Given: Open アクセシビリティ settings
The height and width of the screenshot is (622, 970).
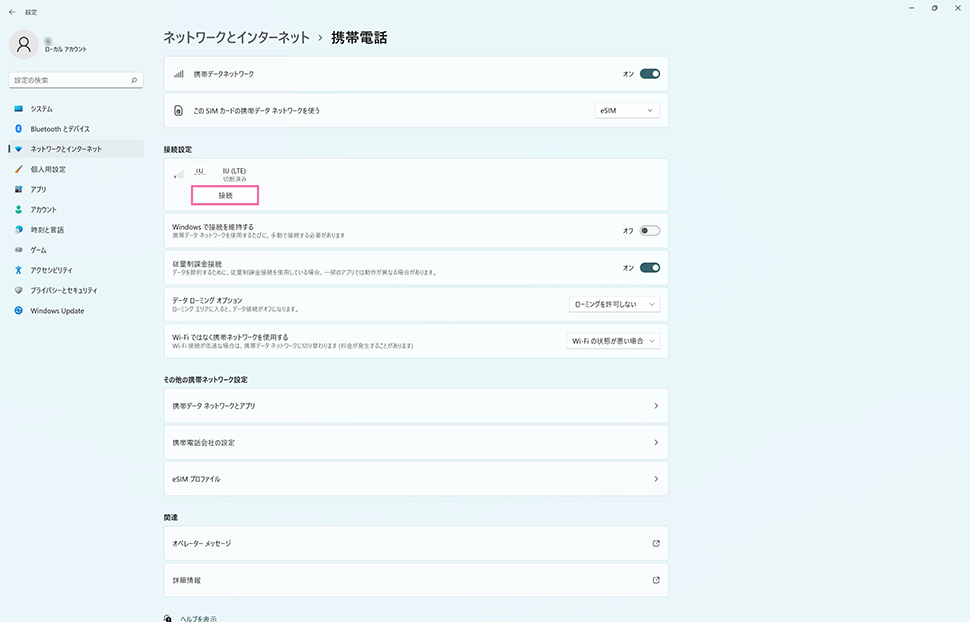Looking at the screenshot, I should click(x=50, y=270).
